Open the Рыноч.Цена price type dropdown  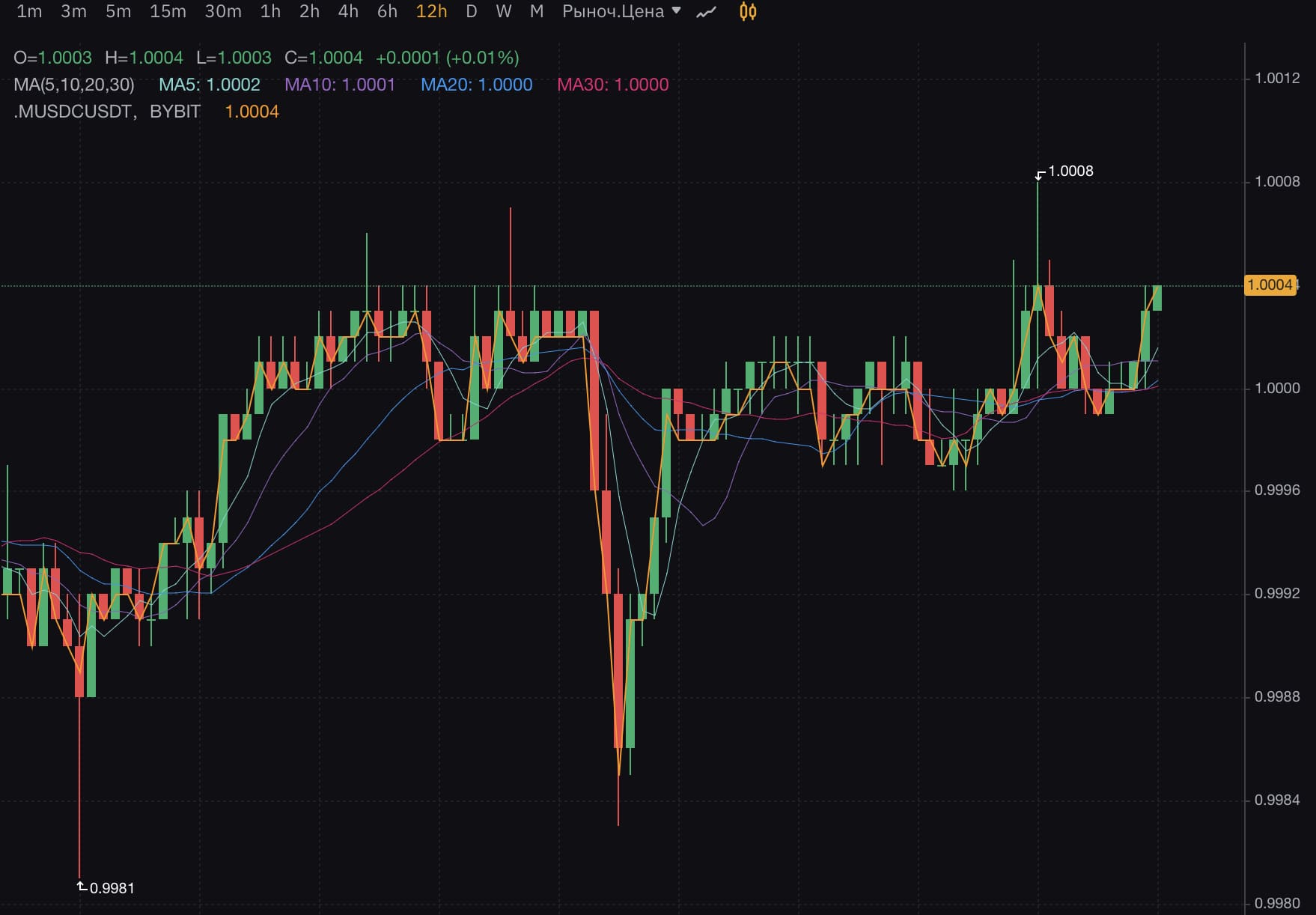pos(621,11)
